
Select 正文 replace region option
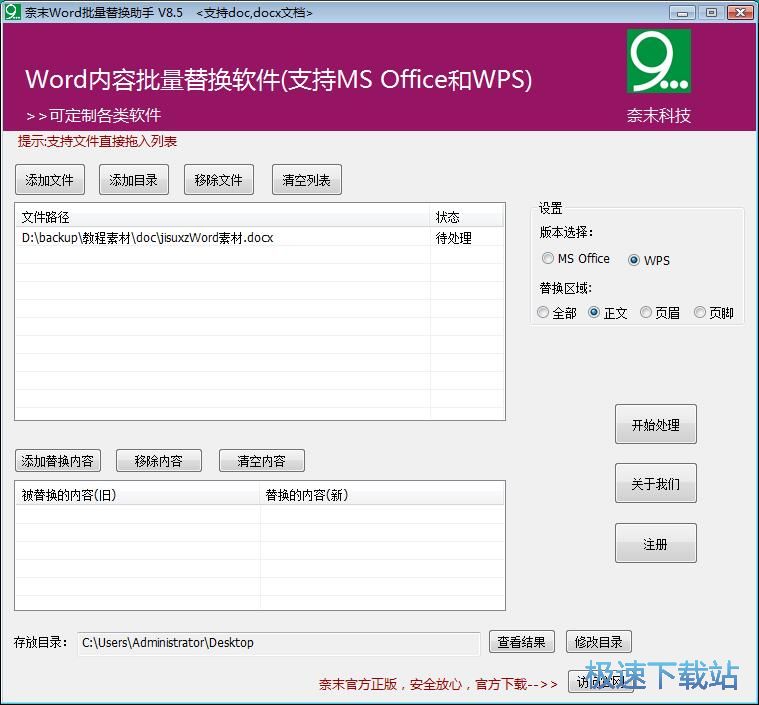[595, 313]
